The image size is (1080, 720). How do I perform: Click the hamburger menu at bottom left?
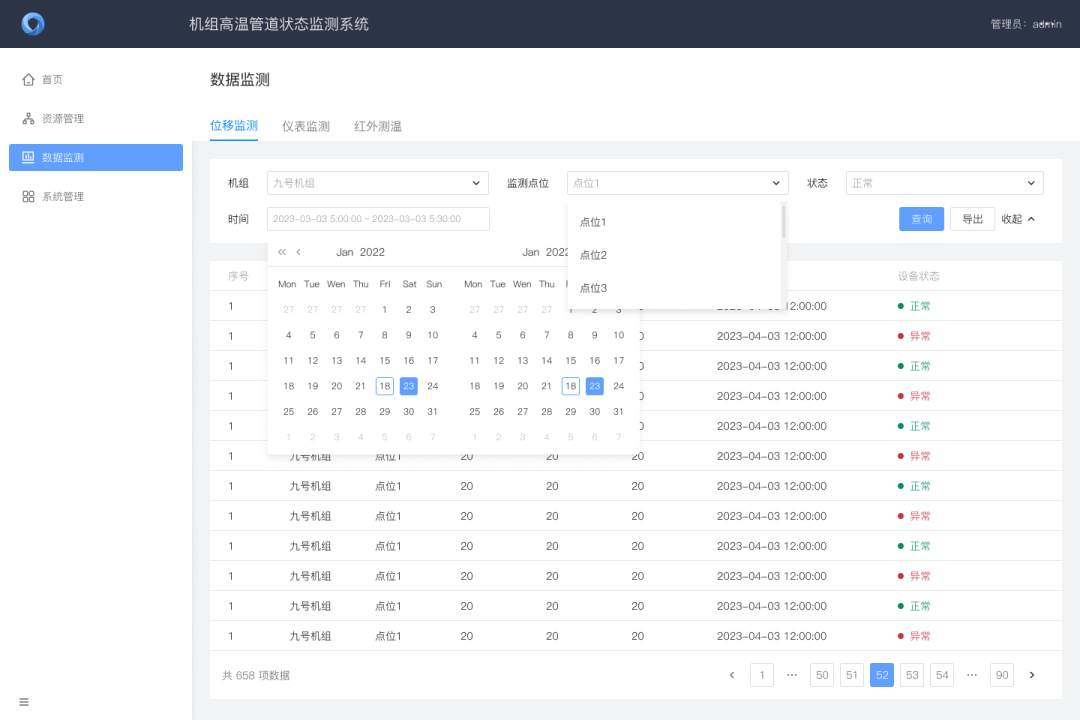(24, 701)
